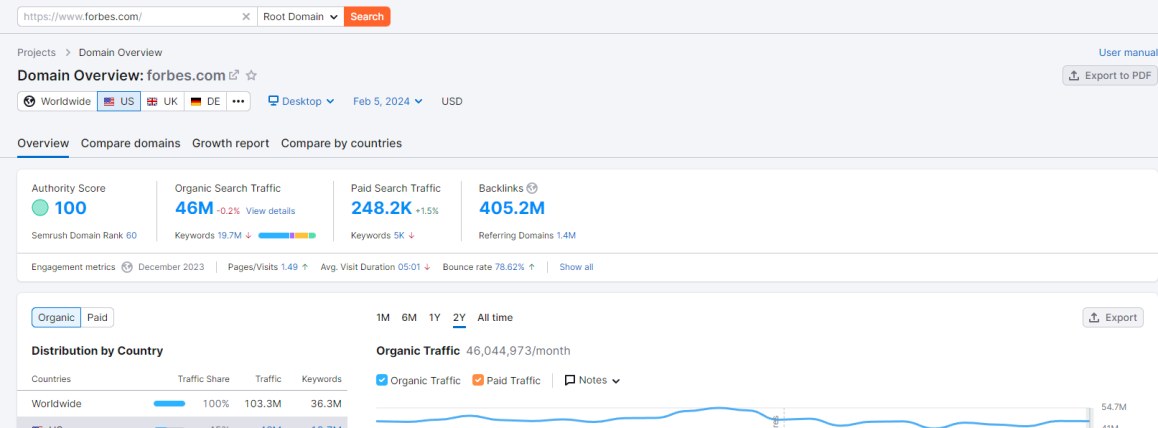This screenshot has width=1158, height=428.
Task: Click Pages/Visits up arrow indicator
Action: tap(305, 267)
